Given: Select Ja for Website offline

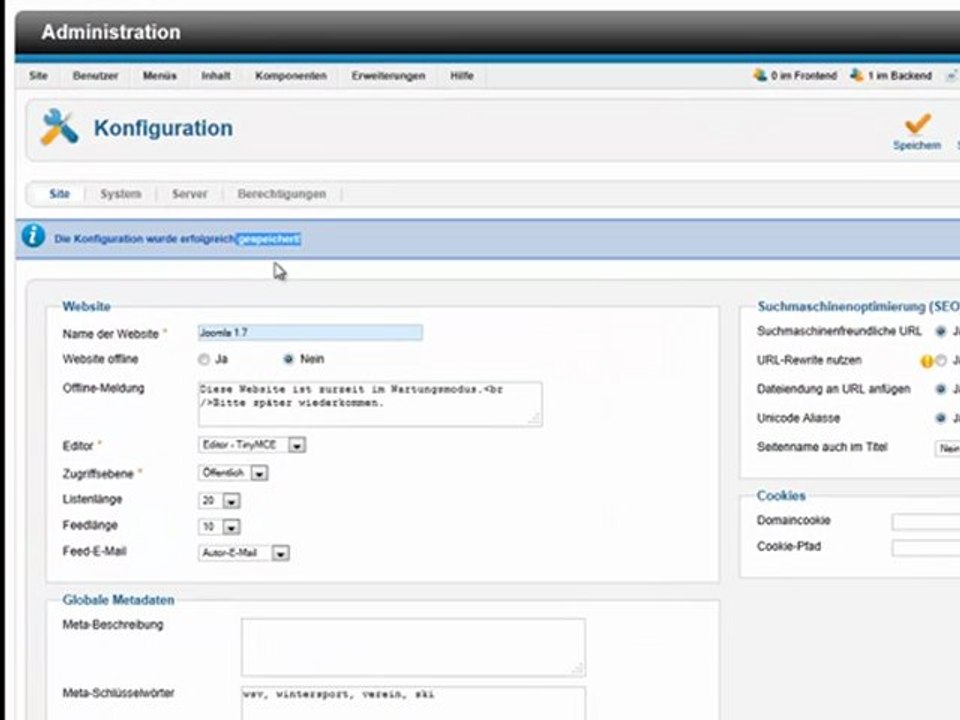Looking at the screenshot, I should coord(204,360).
